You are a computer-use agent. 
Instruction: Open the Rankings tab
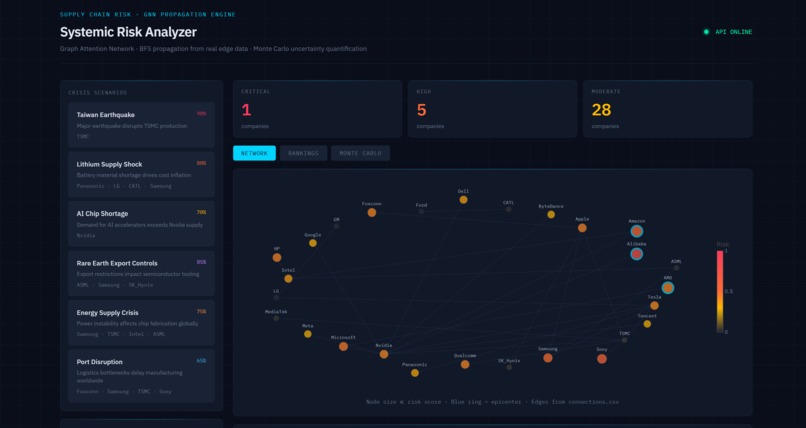point(303,153)
